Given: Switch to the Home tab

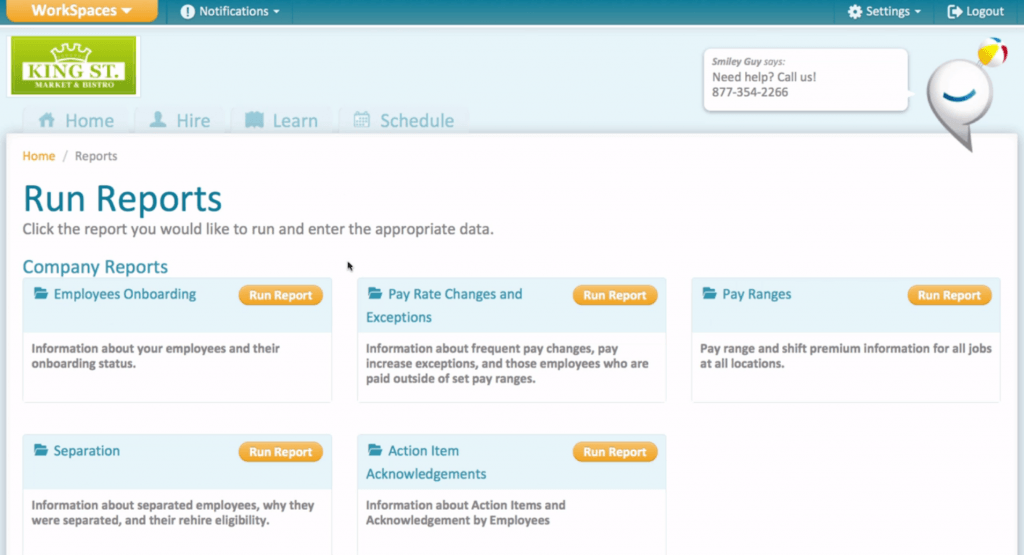Looking at the screenshot, I should click(x=76, y=120).
